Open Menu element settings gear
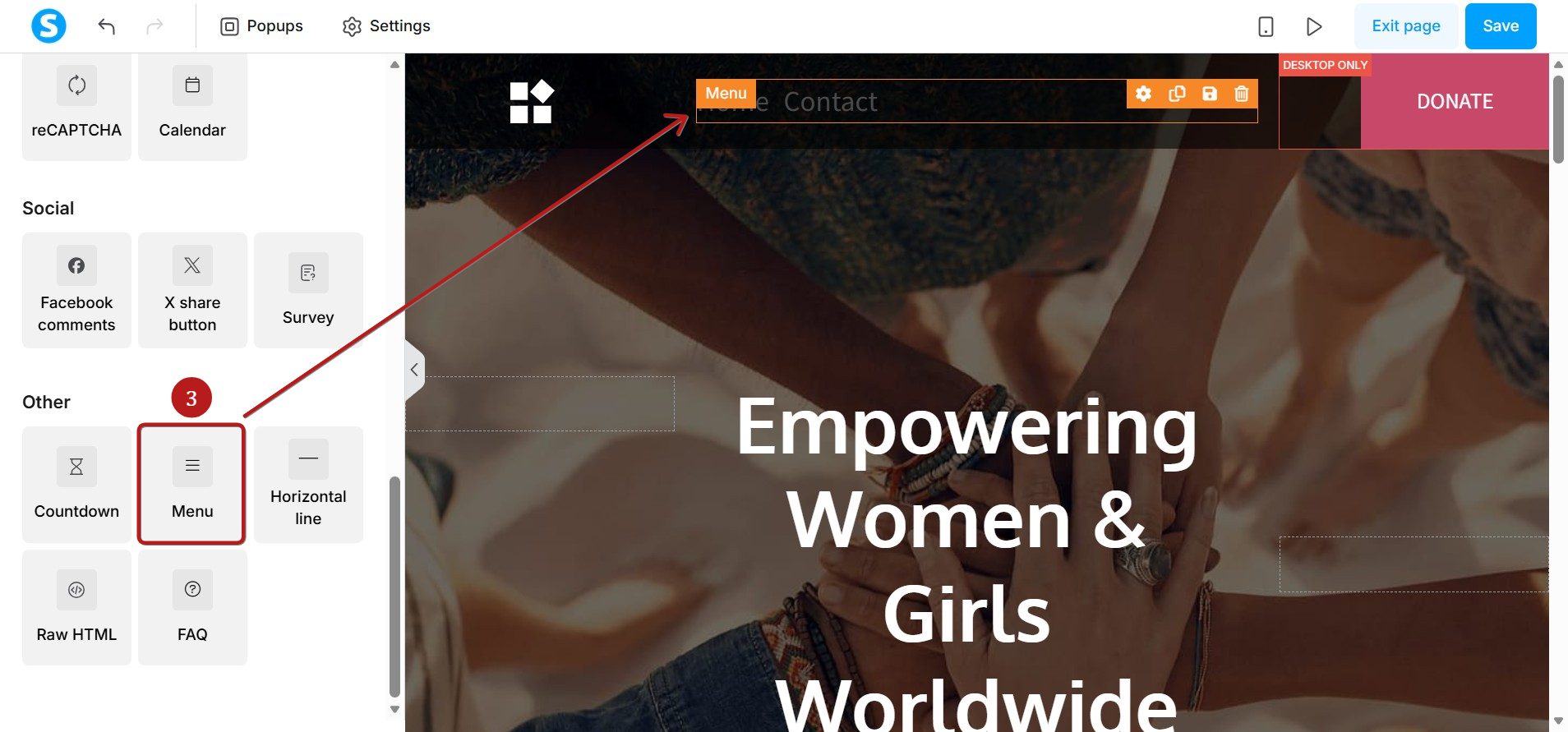Viewport: 1568px width, 732px height. pos(1143,94)
